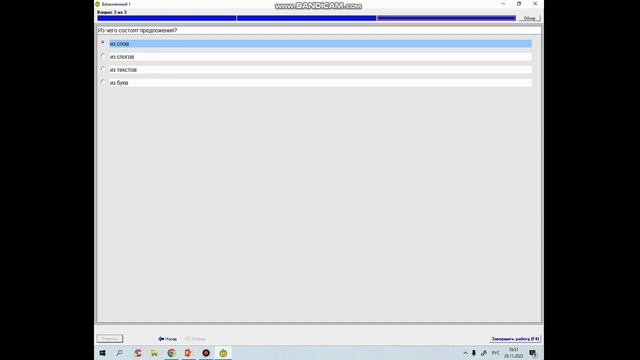Click the third segment of the progress bar
640x360 pixels.
(x=447, y=18)
